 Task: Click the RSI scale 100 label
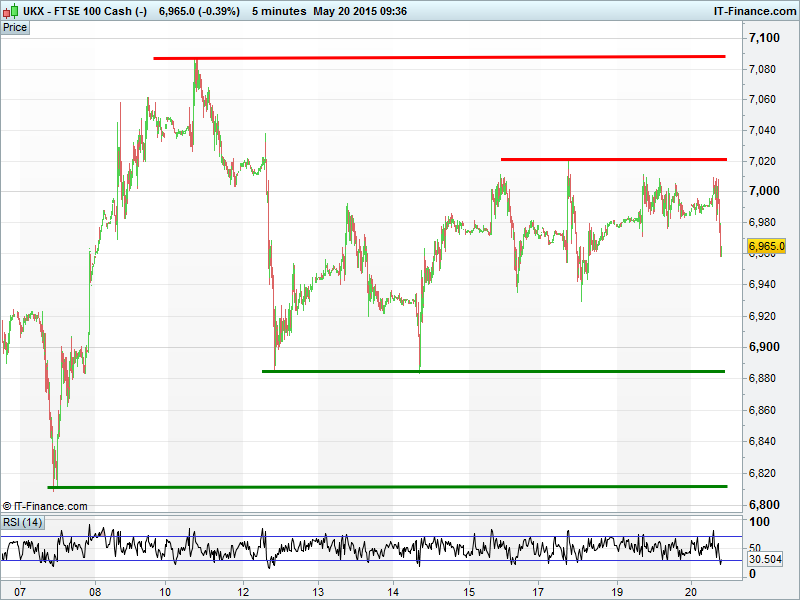click(760, 523)
